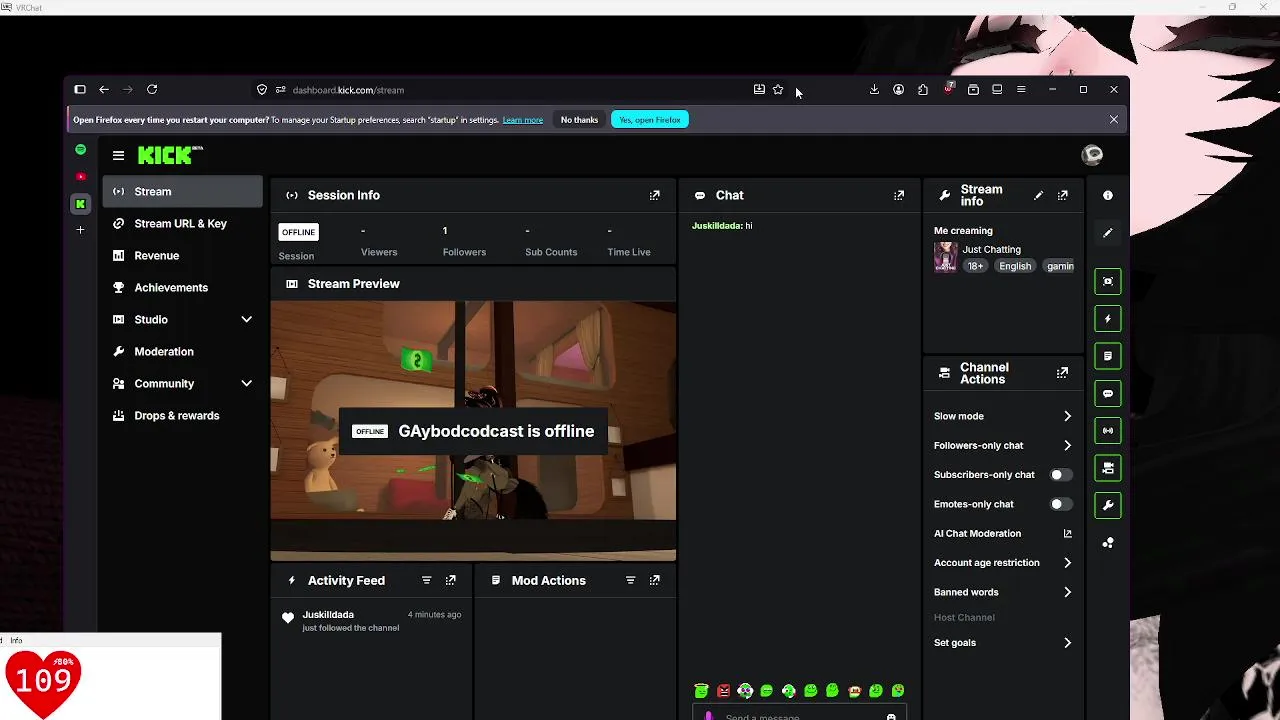1280x720 pixels.
Task: Toggle lightning activity widget in right rail
Action: [1107, 319]
